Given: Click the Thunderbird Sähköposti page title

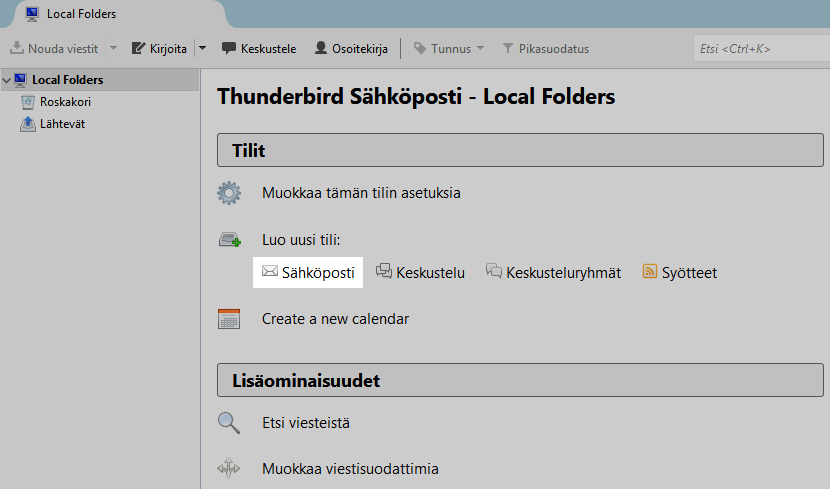Looking at the screenshot, I should click(x=416, y=97).
